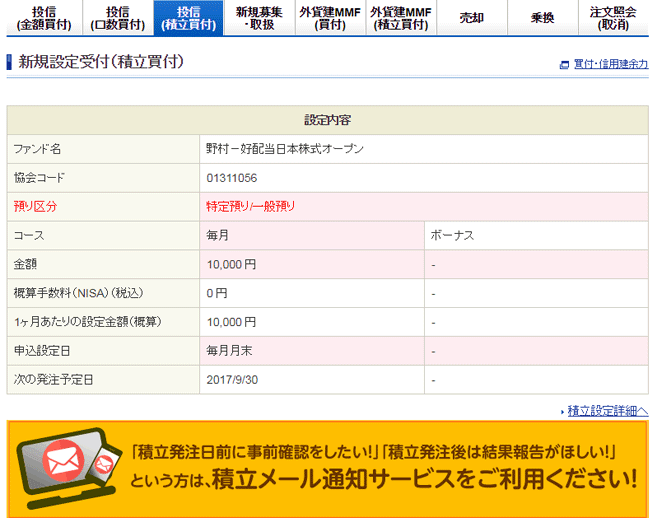Select fund name 野村－好配当日本株式オープン
This screenshot has height=518, width=658.
coord(285,149)
